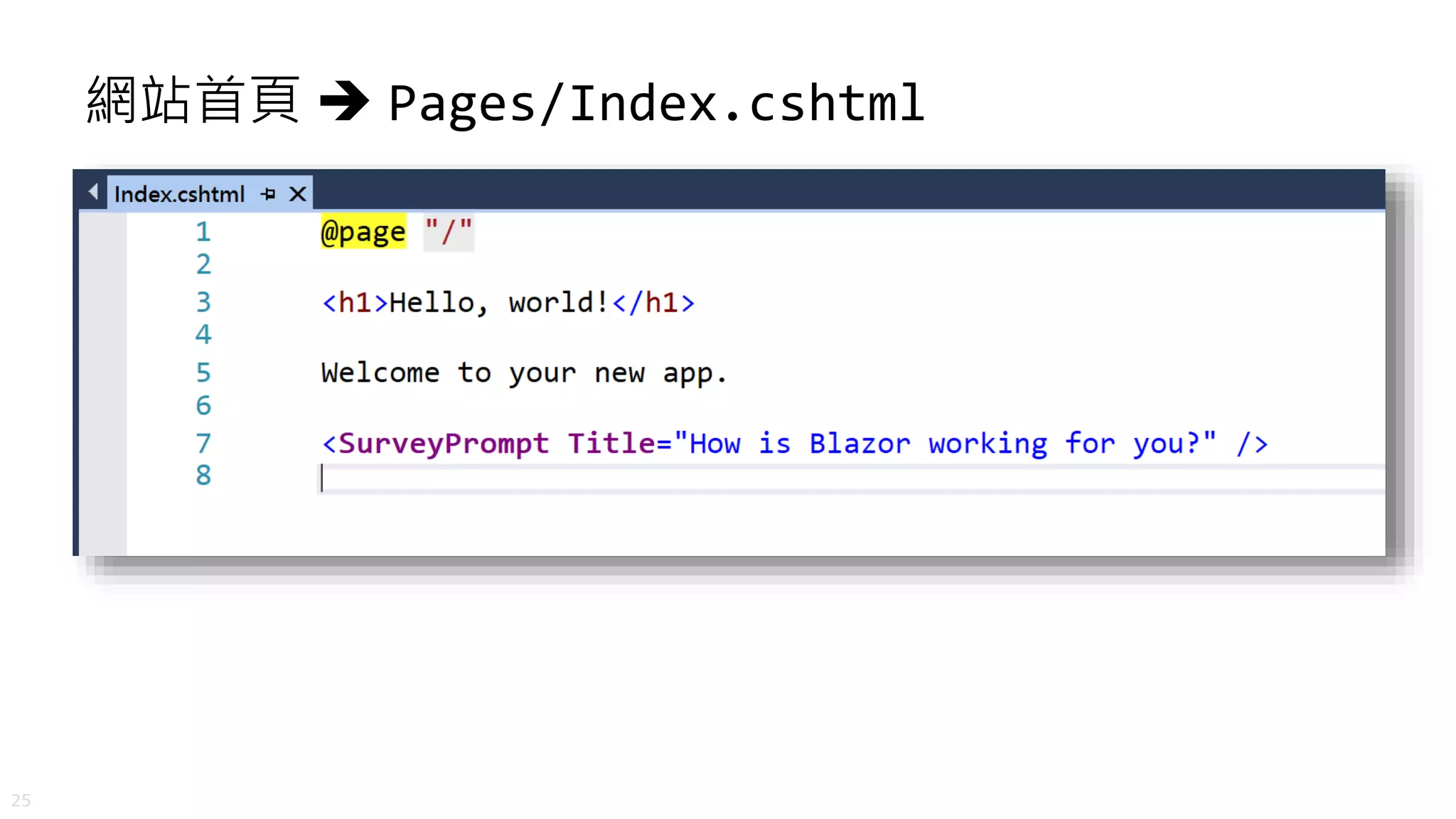This screenshot has width=1456, height=819.
Task: Click line number 7 in the gutter
Action: pos(203,444)
